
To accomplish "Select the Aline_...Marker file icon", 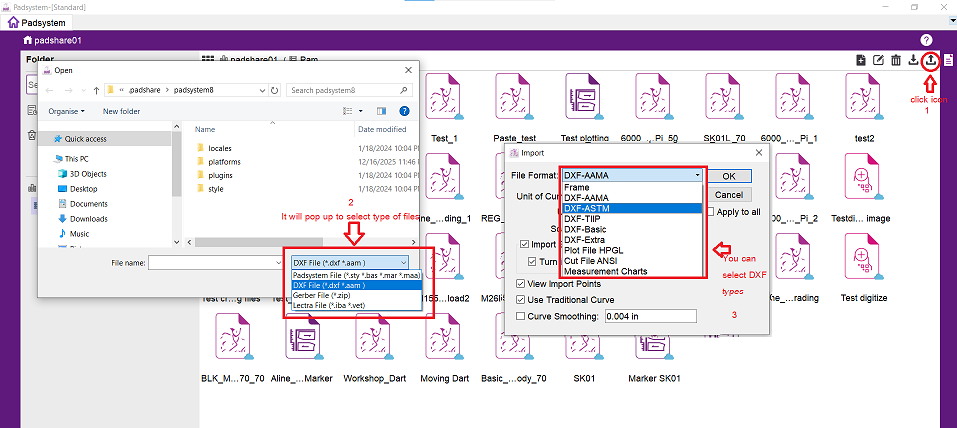I will click(304, 335).
